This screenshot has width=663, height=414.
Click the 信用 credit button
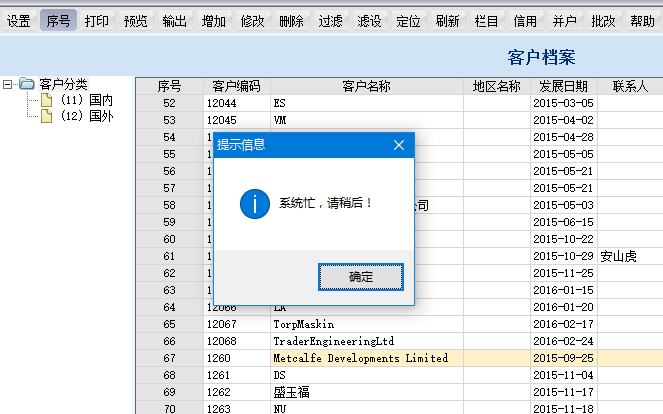click(525, 20)
